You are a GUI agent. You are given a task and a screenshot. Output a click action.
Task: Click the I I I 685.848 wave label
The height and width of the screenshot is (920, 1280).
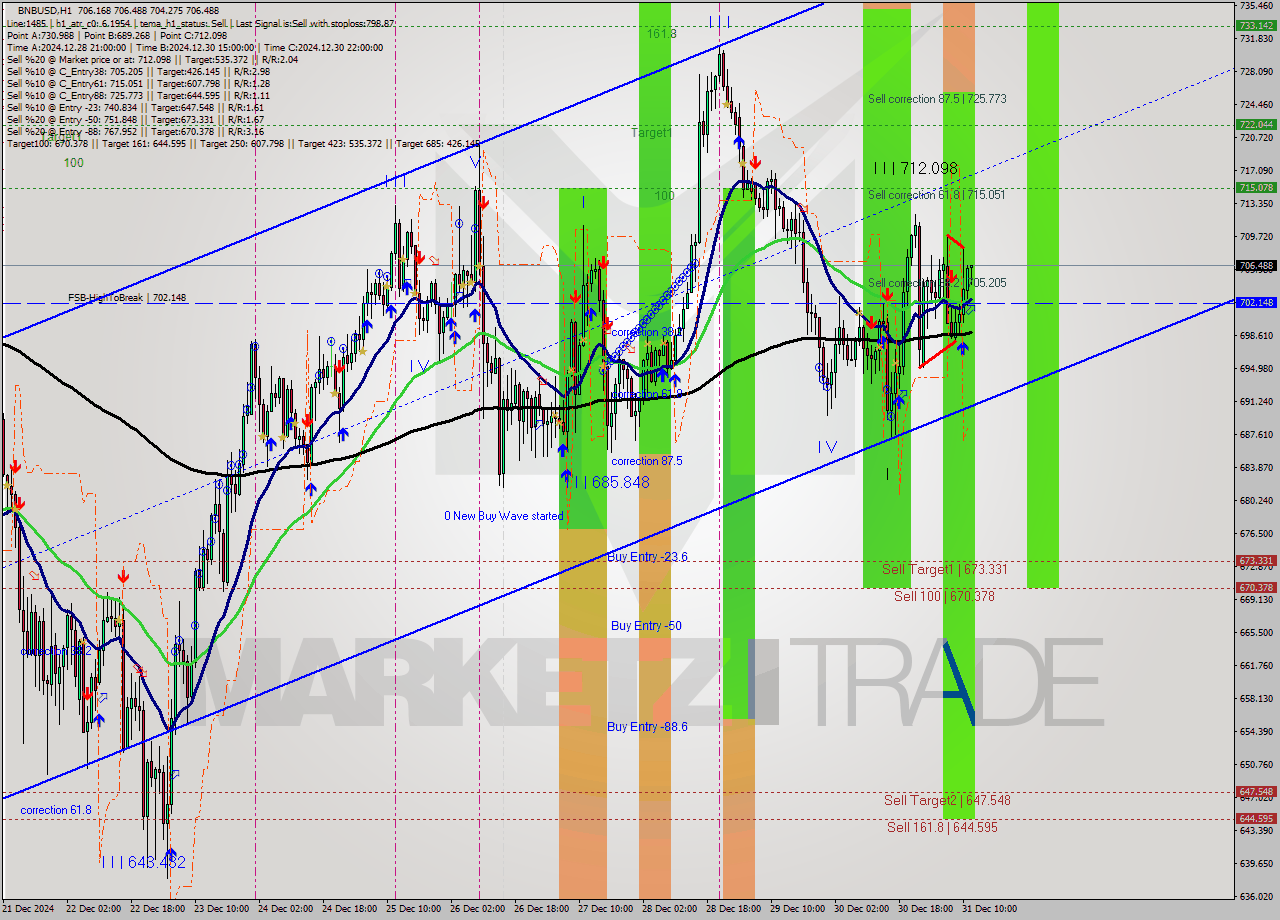609,482
